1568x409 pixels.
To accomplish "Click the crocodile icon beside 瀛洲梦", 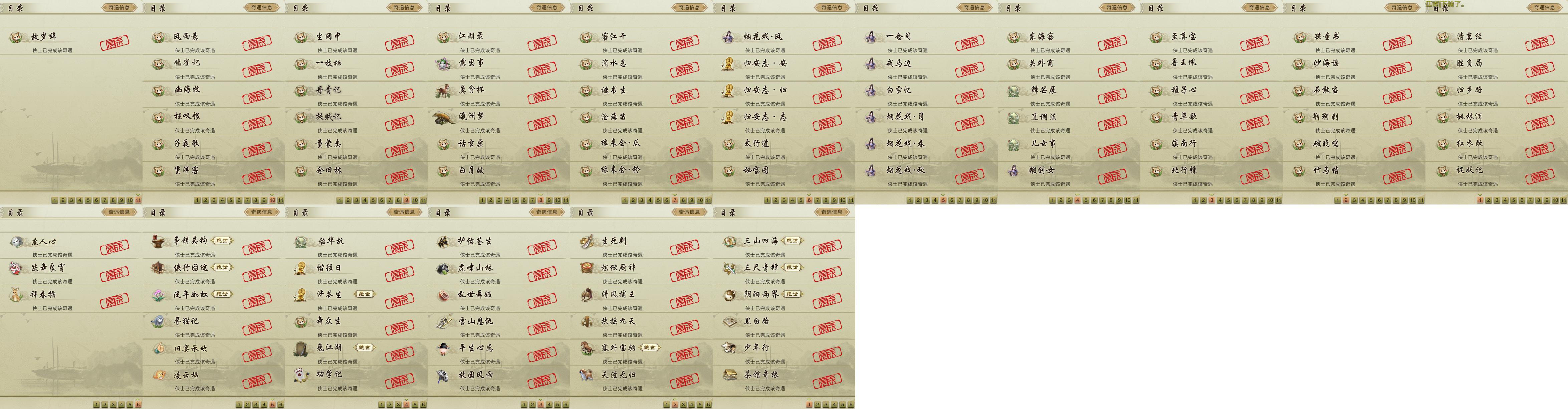I will point(444,117).
